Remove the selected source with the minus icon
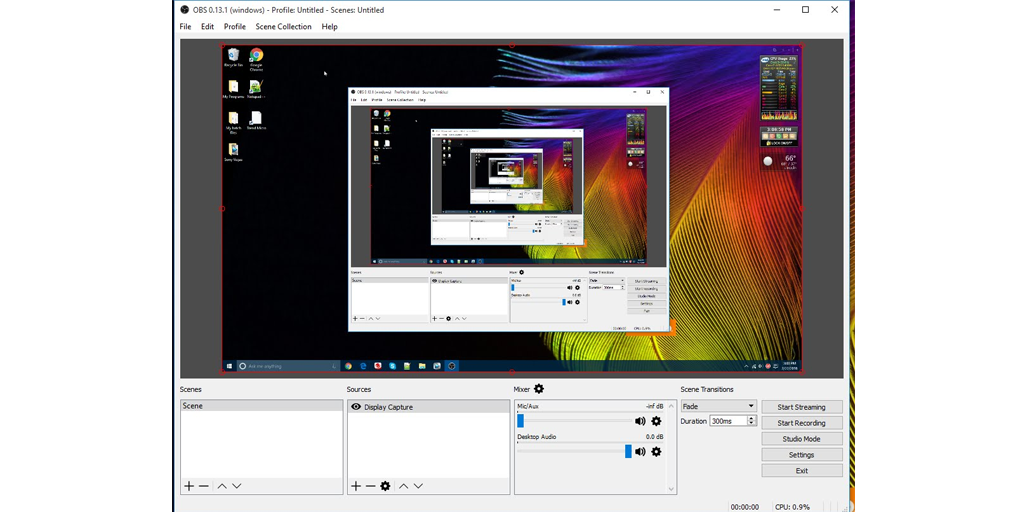The image size is (1024, 512). 370,486
